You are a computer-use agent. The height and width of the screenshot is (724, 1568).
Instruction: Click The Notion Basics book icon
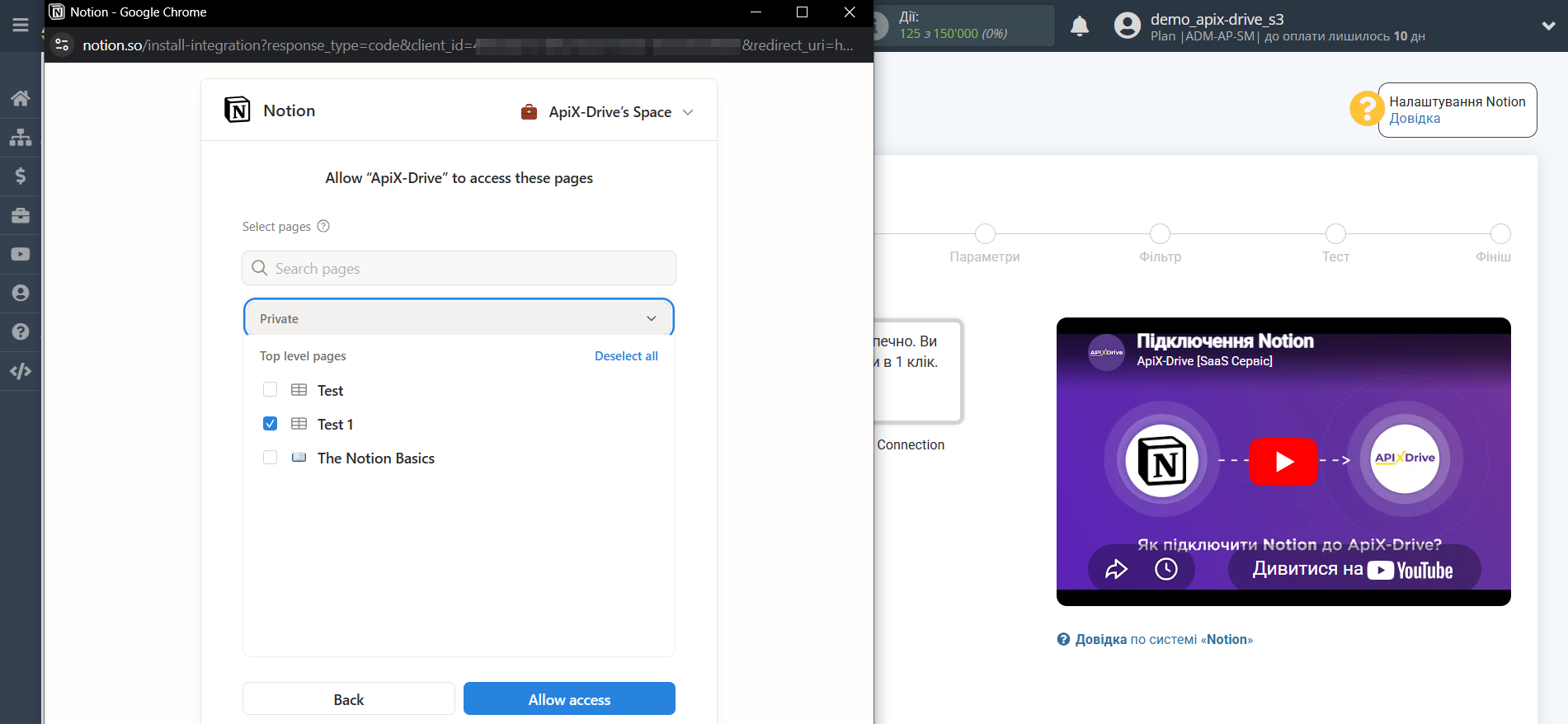click(299, 458)
